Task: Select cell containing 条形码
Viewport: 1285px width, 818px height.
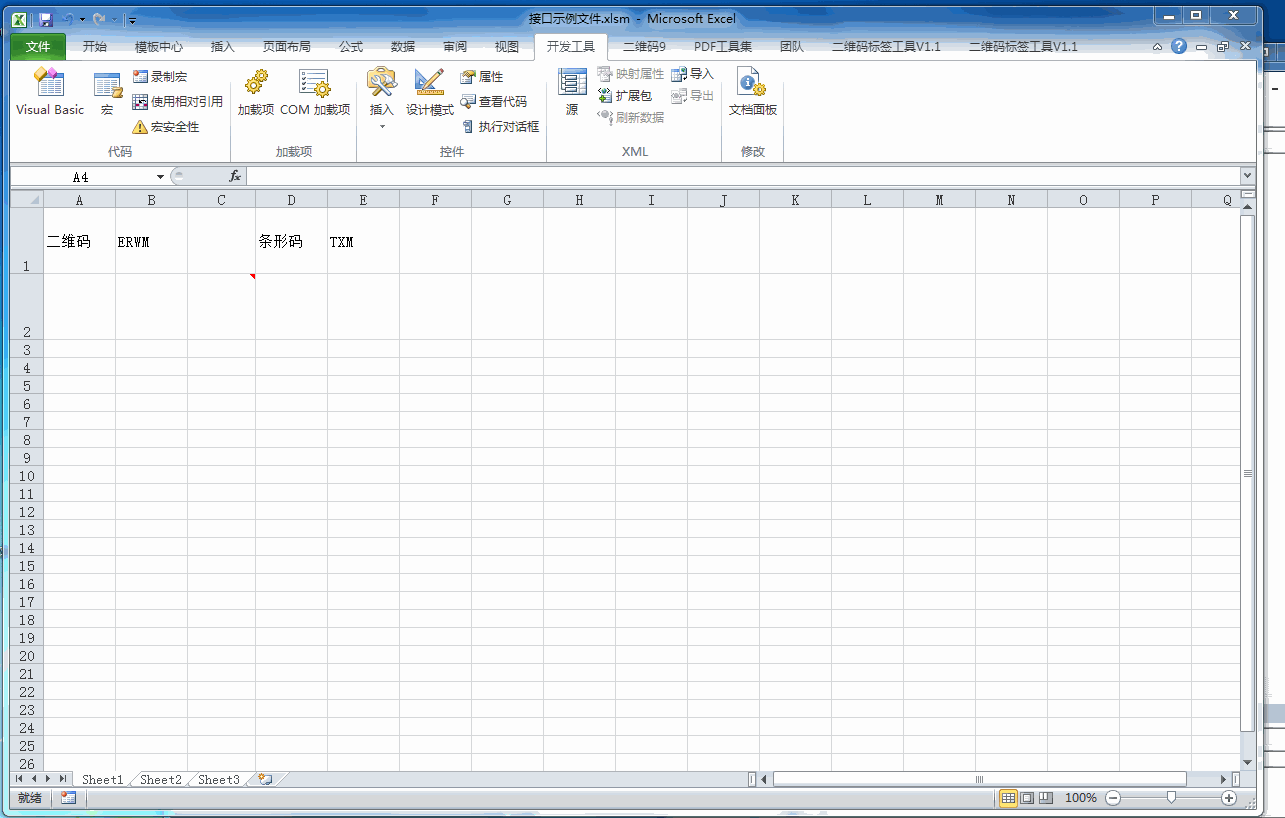Action: click(291, 241)
